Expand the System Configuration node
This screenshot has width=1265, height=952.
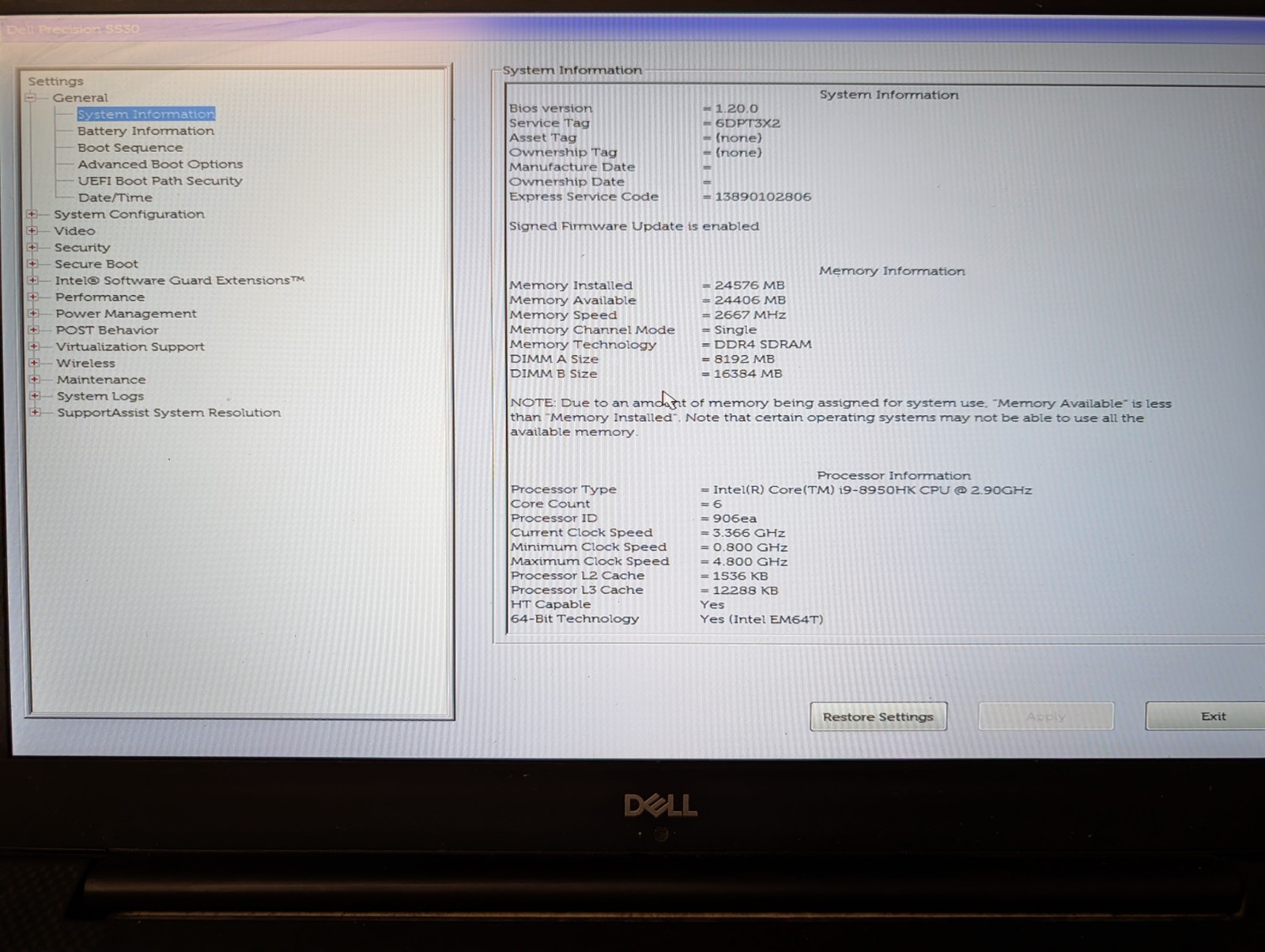click(x=32, y=214)
